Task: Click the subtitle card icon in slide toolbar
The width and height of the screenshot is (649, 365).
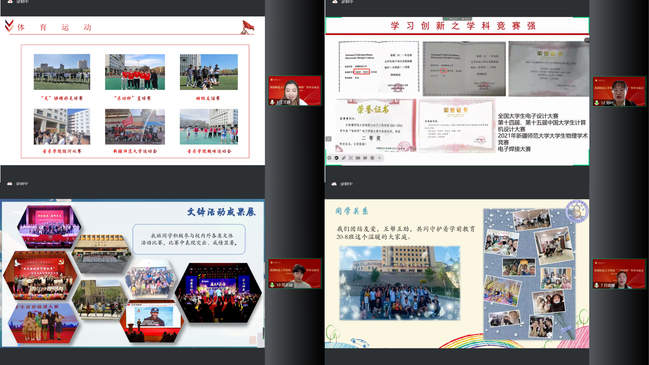Action: 358,158
